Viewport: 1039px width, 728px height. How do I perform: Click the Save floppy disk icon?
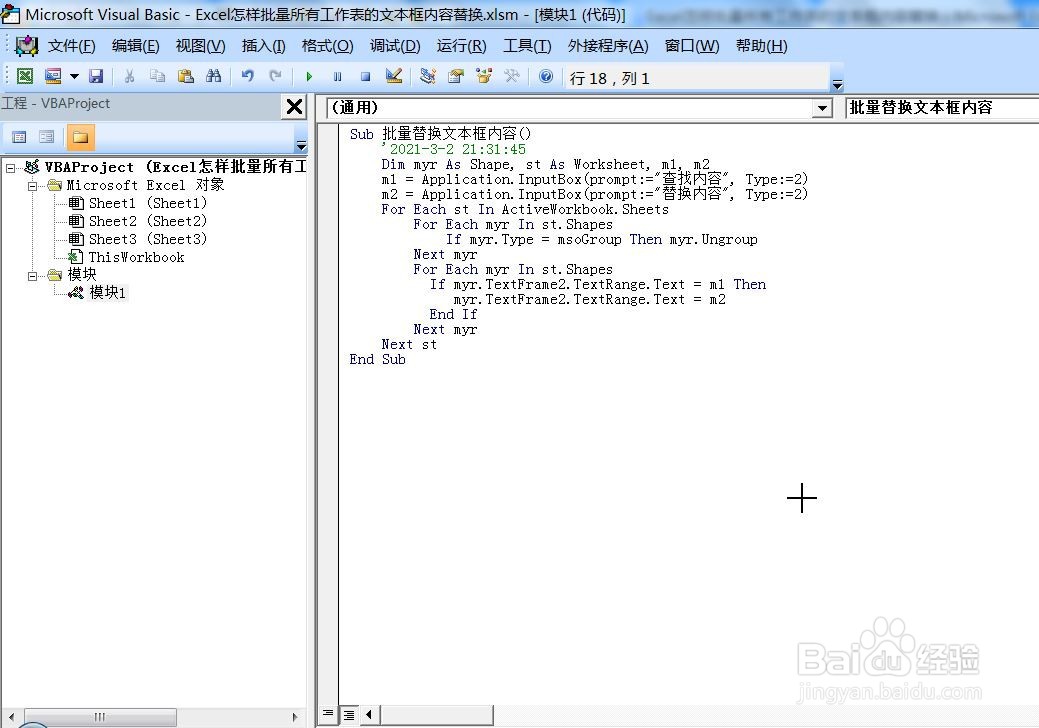[96, 76]
